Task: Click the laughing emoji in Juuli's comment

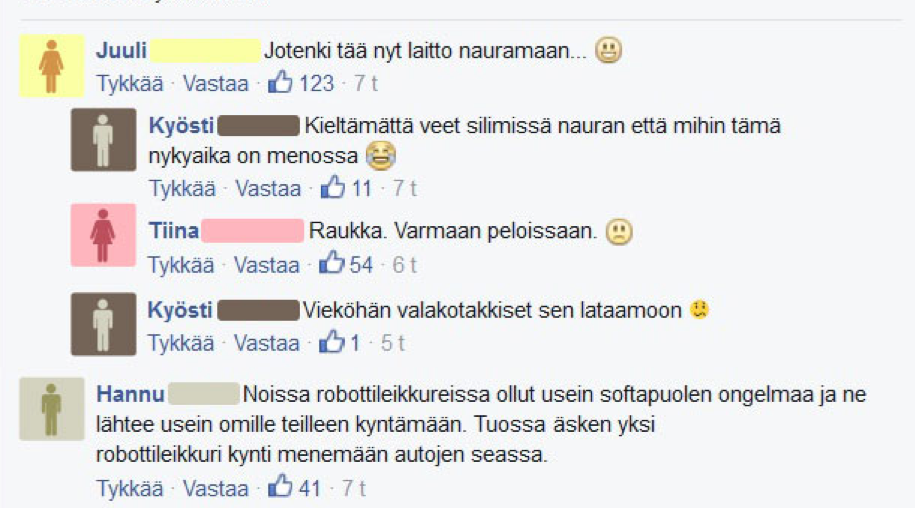Action: coord(608,50)
